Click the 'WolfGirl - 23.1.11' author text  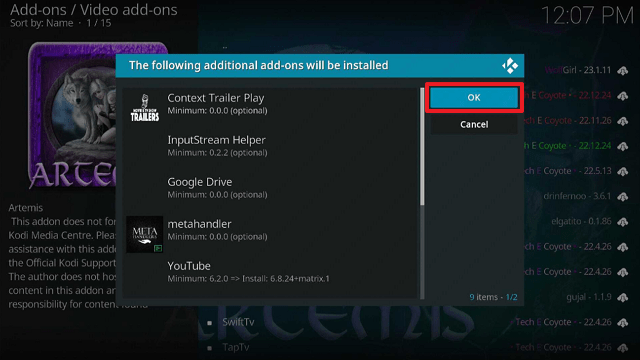click(578, 70)
